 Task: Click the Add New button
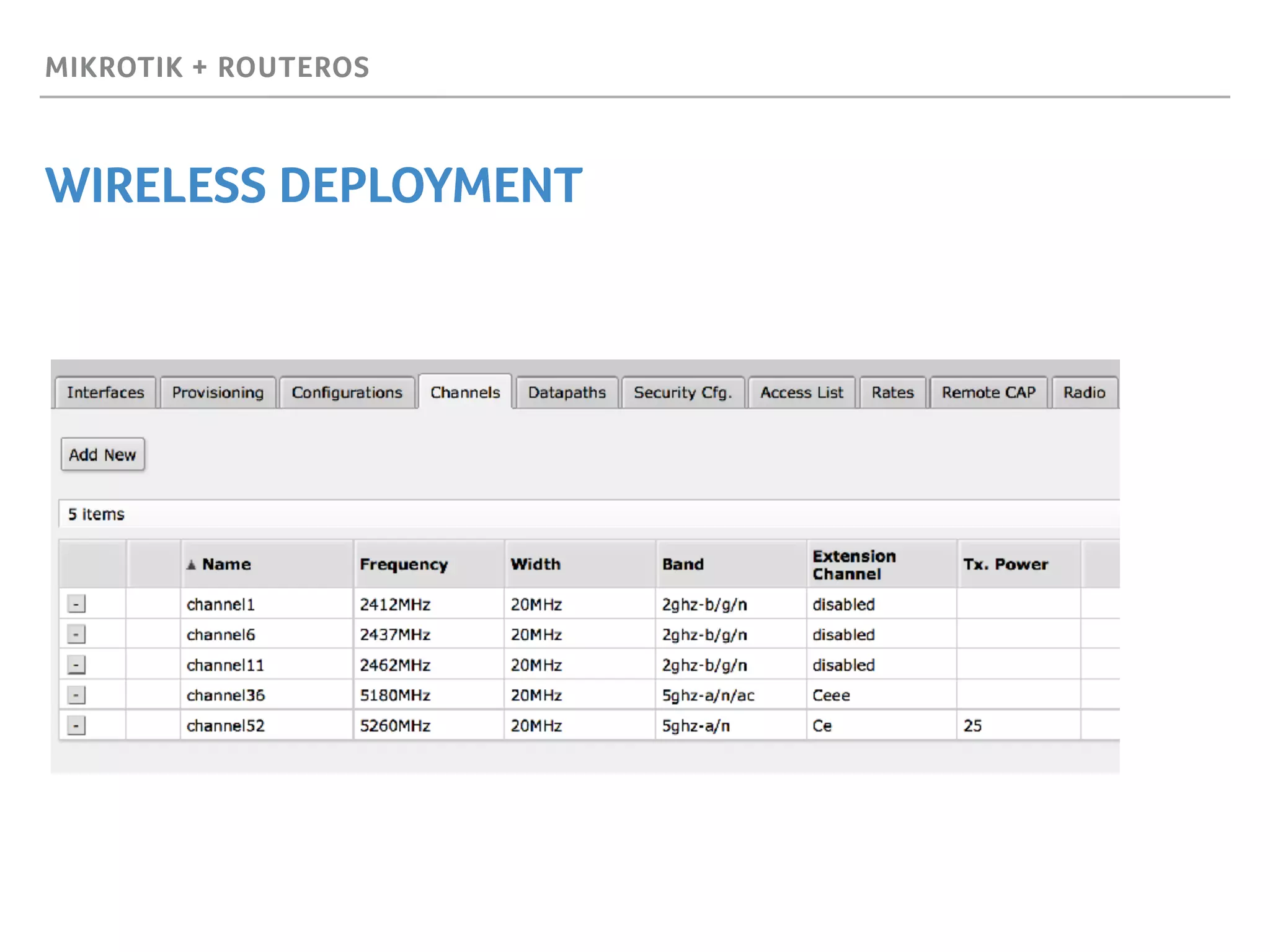point(103,455)
